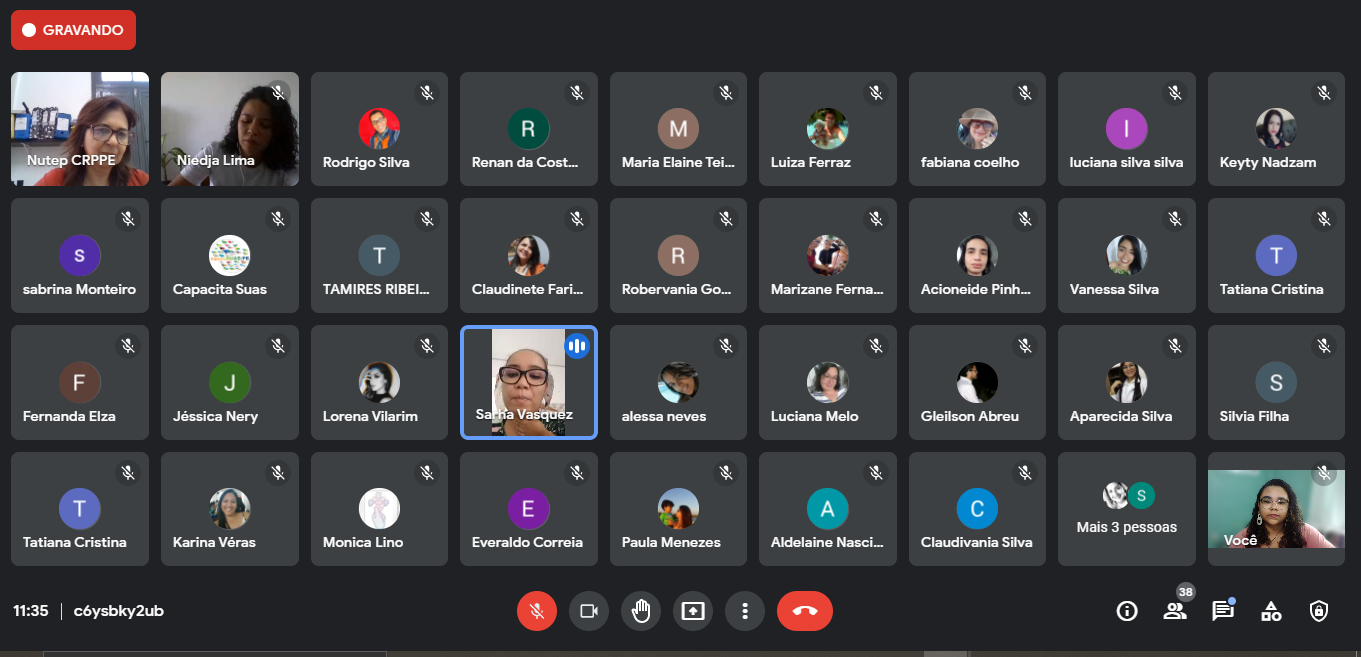Screen dimensions: 1361x657
Task: Open the three-dot more options menu
Action: click(745, 611)
